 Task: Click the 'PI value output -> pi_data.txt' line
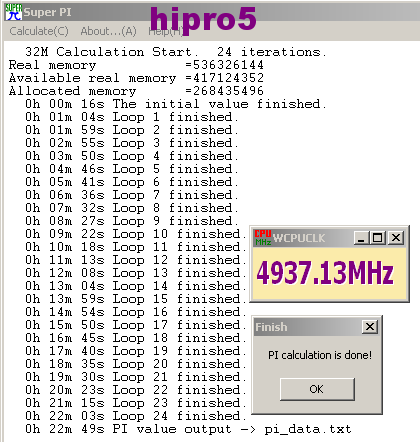(x=188, y=429)
